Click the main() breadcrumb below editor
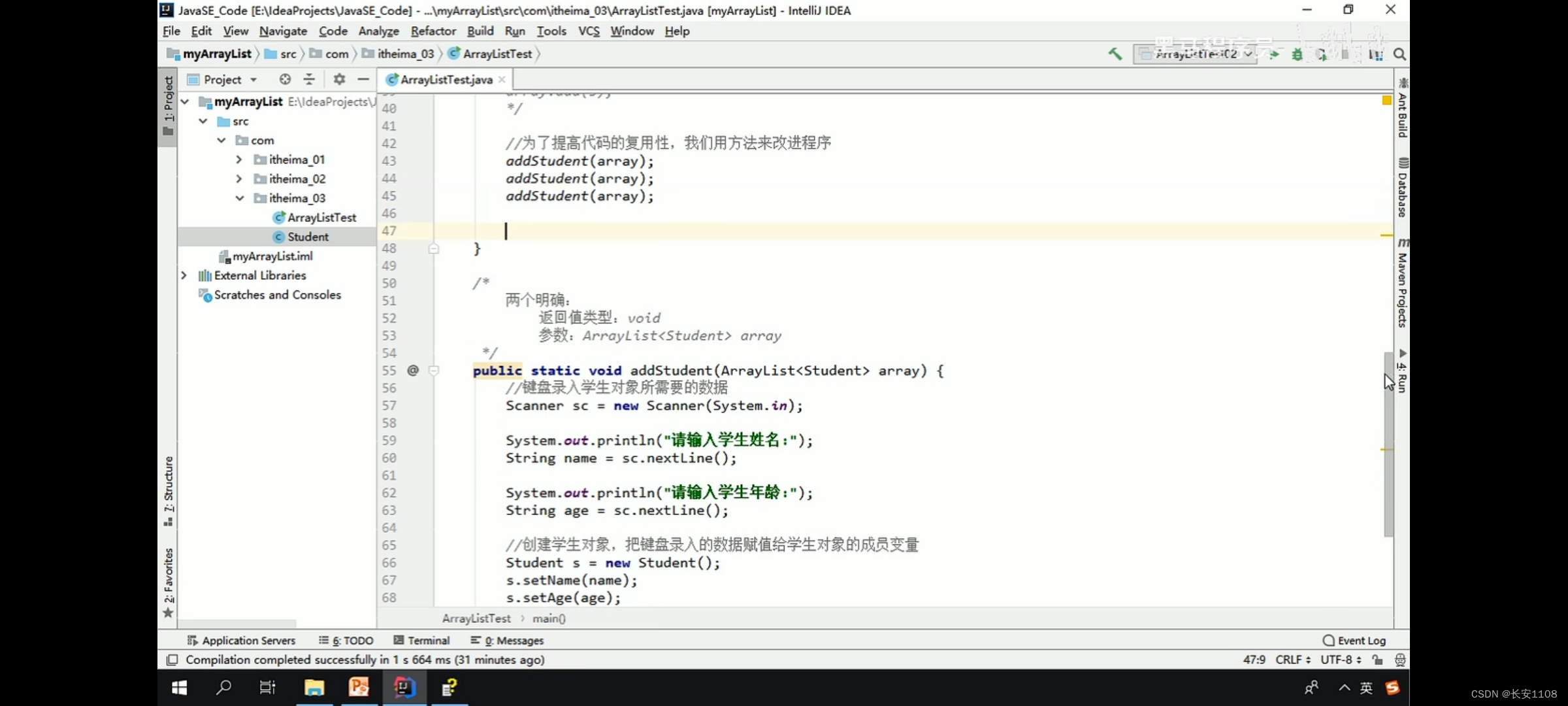The image size is (1568, 706). pyautogui.click(x=549, y=618)
